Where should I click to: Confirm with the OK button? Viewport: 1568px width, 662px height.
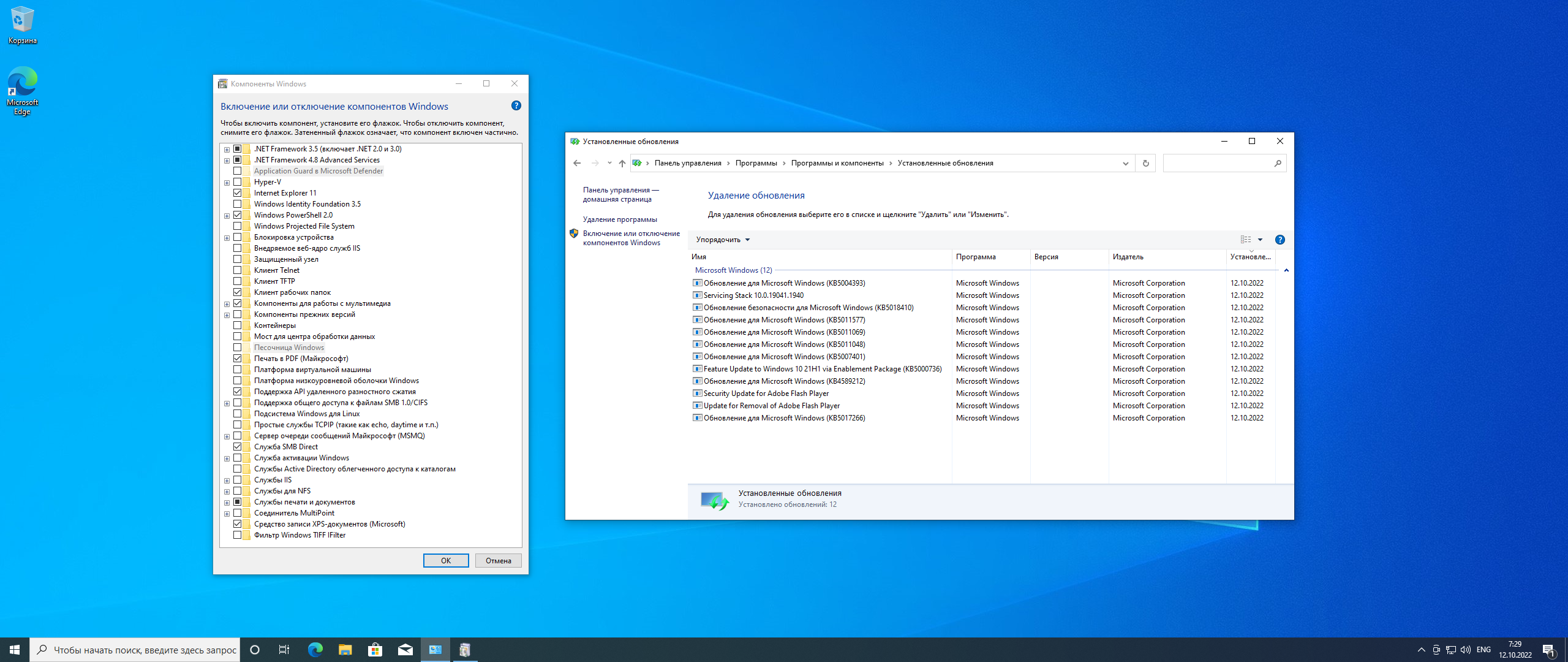[x=446, y=560]
